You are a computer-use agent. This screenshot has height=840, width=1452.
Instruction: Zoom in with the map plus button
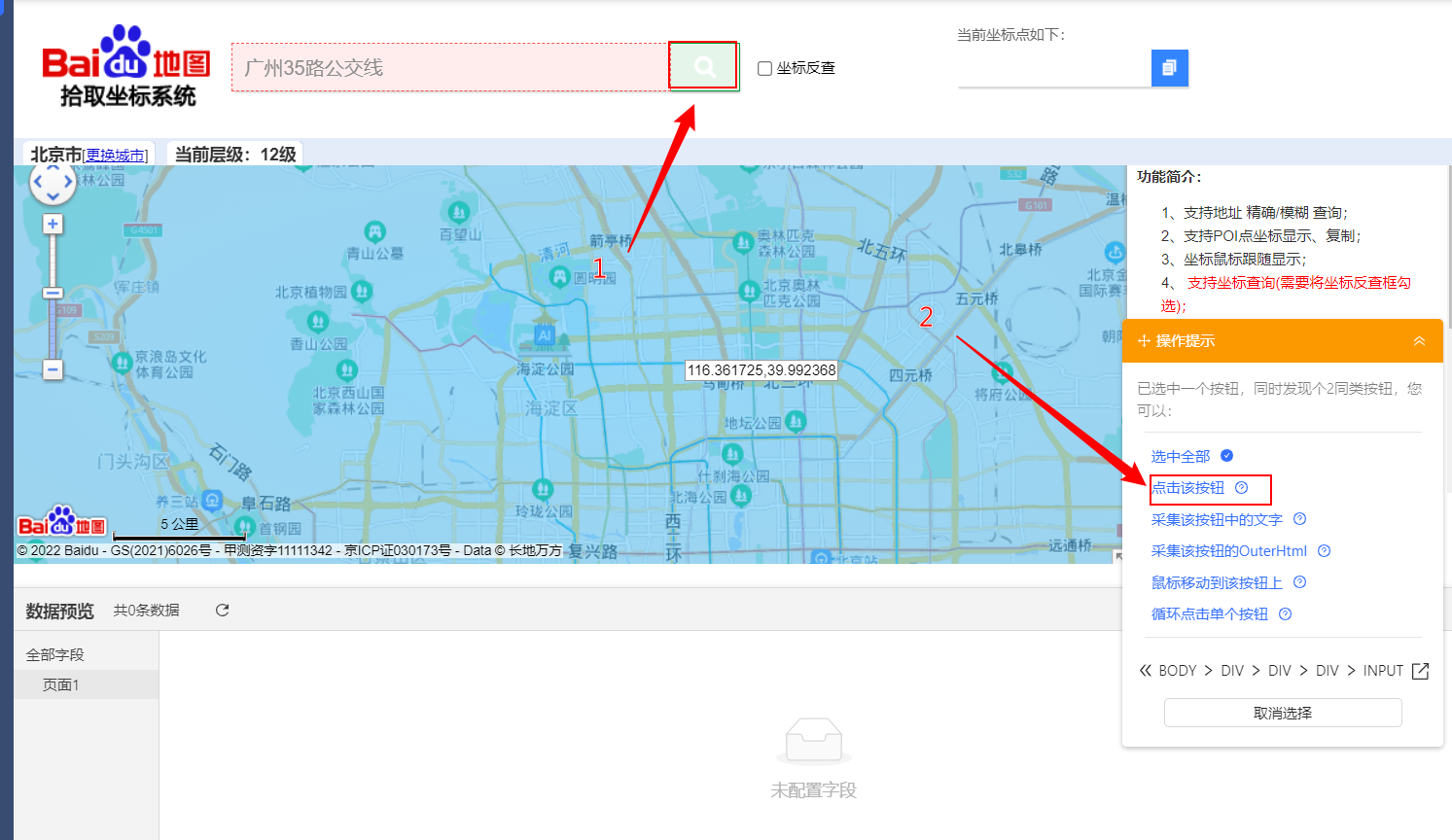pyautogui.click(x=53, y=224)
